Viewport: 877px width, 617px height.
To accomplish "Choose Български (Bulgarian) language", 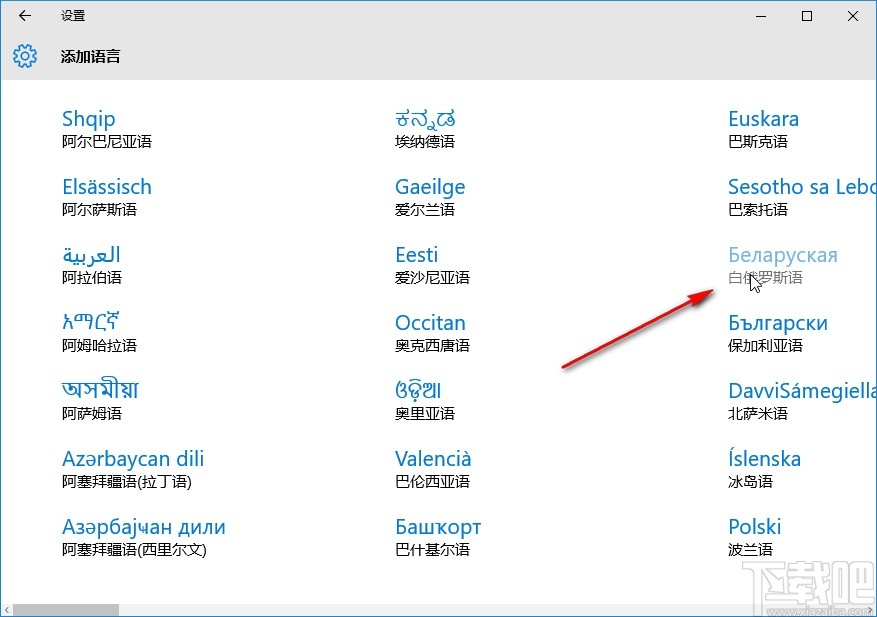I will [779, 322].
